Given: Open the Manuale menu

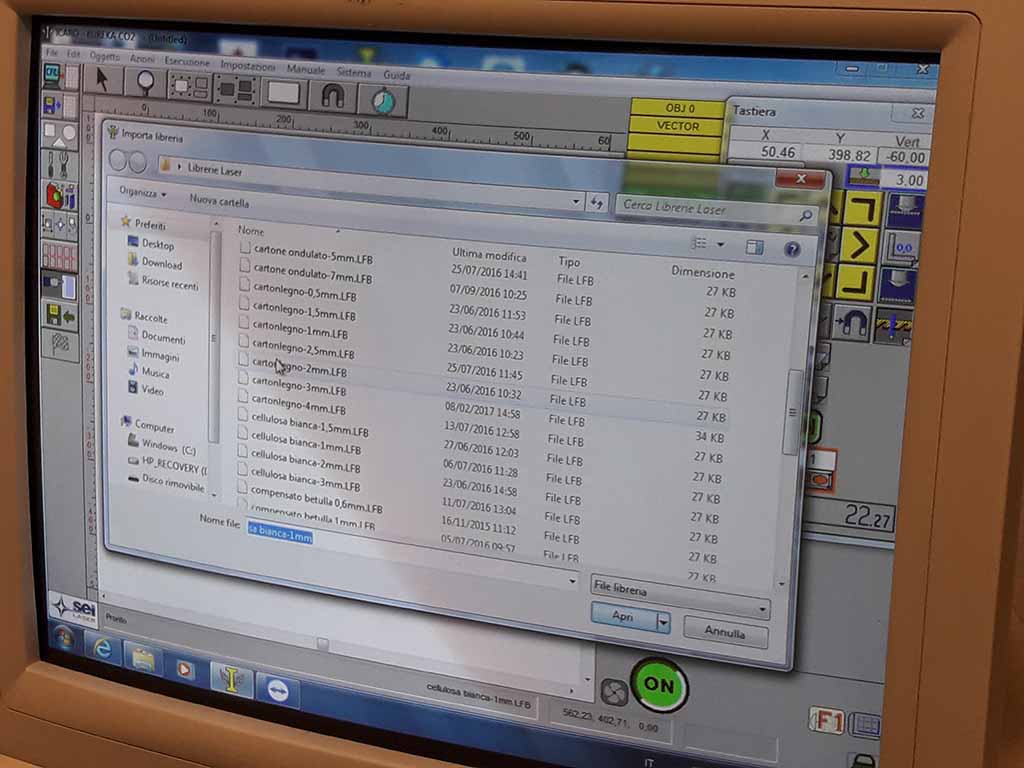Looking at the screenshot, I should [306, 69].
